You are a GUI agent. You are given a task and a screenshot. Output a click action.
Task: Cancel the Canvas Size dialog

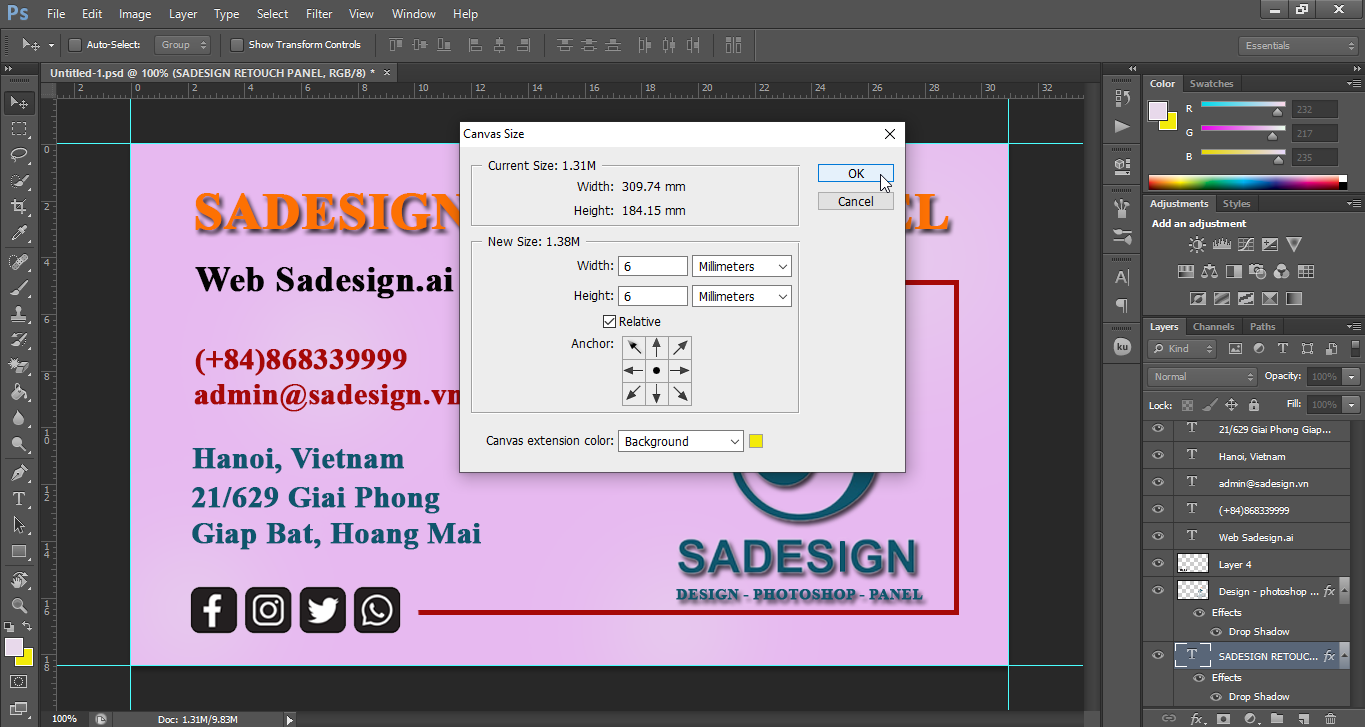[855, 201]
